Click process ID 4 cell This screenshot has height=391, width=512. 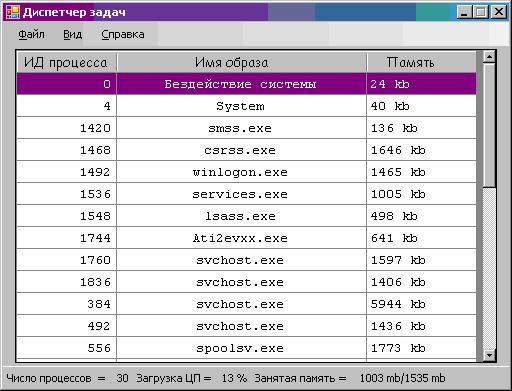tap(66, 106)
